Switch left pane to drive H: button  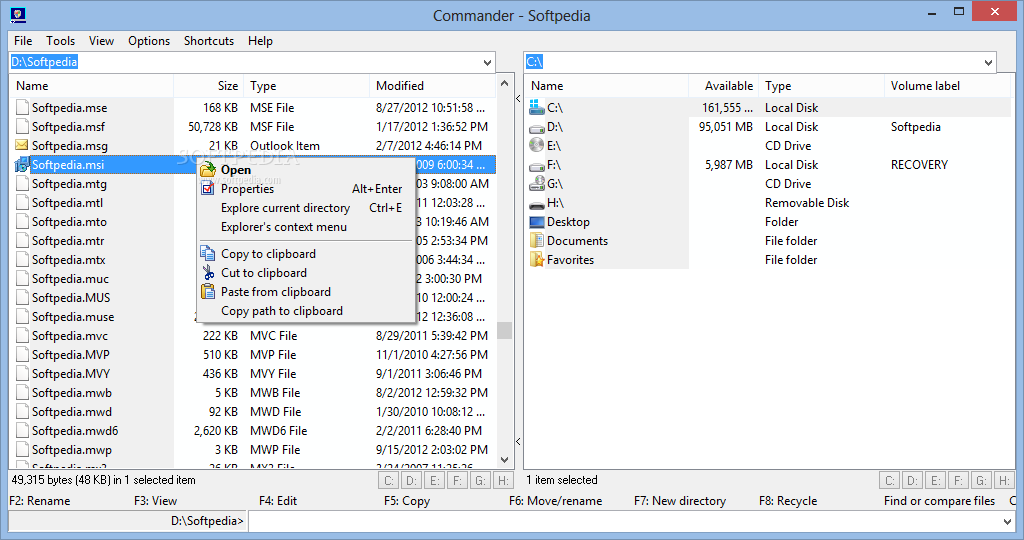pos(503,481)
